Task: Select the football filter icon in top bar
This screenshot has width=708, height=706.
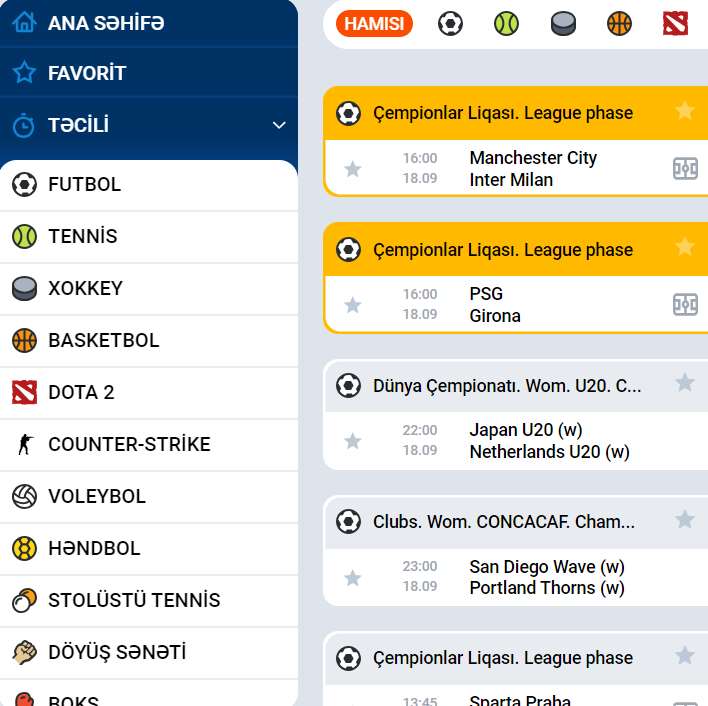Action: [x=450, y=23]
